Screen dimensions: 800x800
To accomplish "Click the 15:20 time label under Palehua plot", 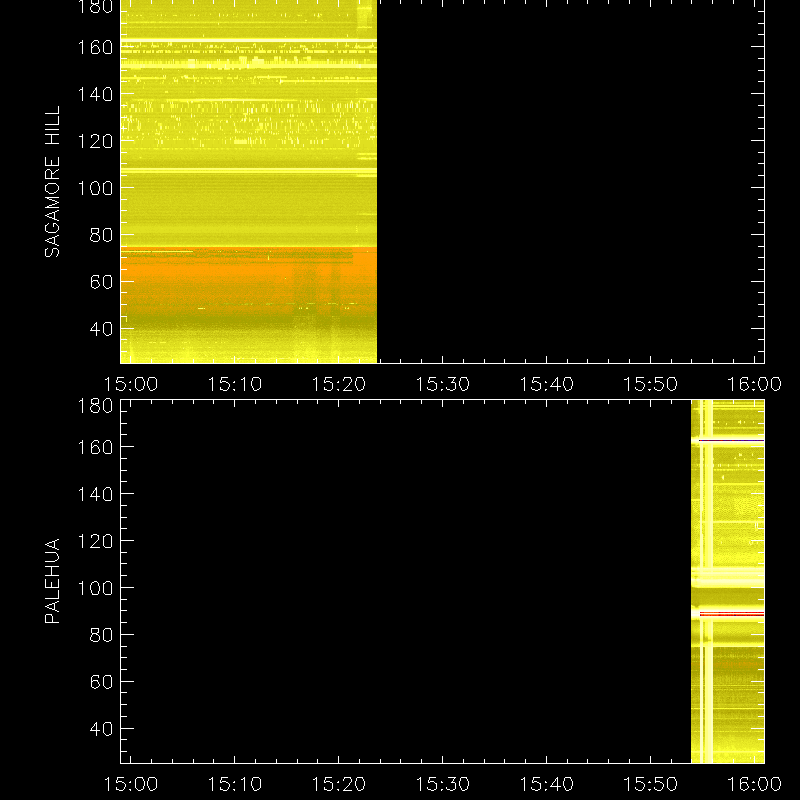I will [x=339, y=784].
